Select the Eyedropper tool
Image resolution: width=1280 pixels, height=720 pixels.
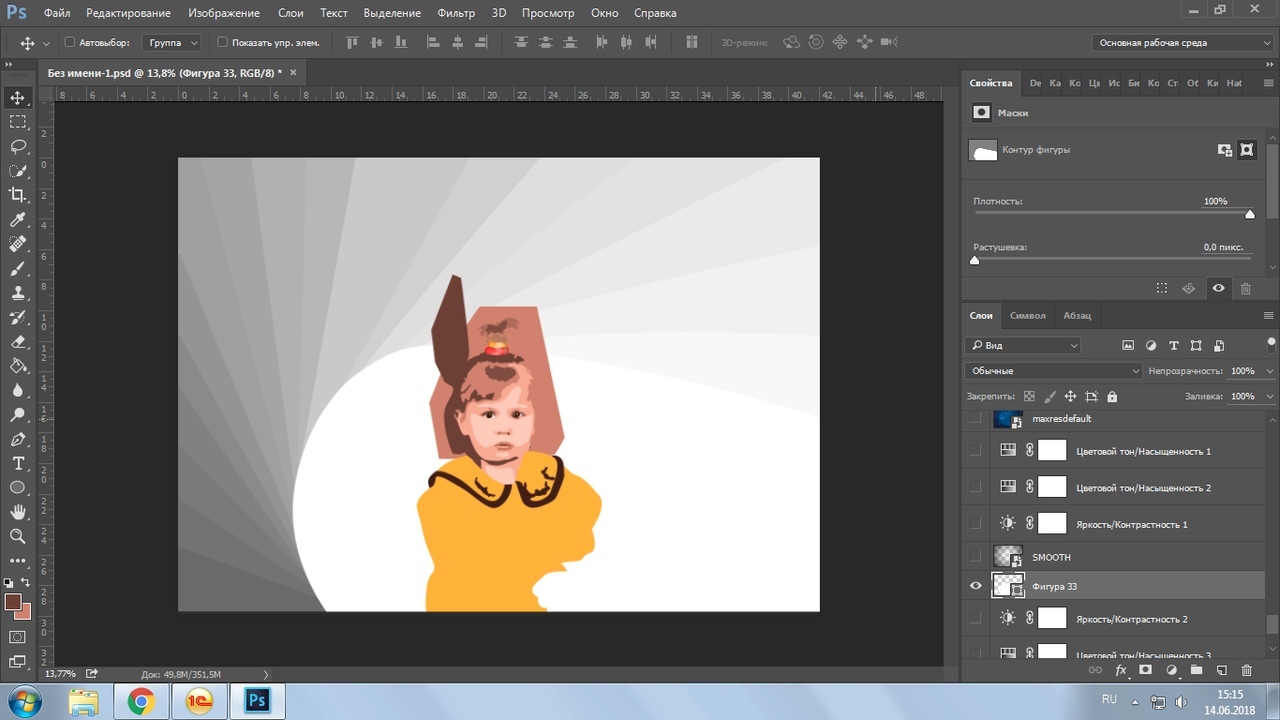coord(18,220)
